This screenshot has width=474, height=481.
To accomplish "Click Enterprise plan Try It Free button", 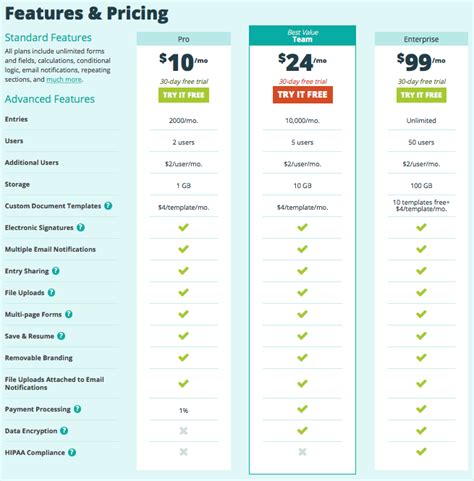I will [x=421, y=95].
